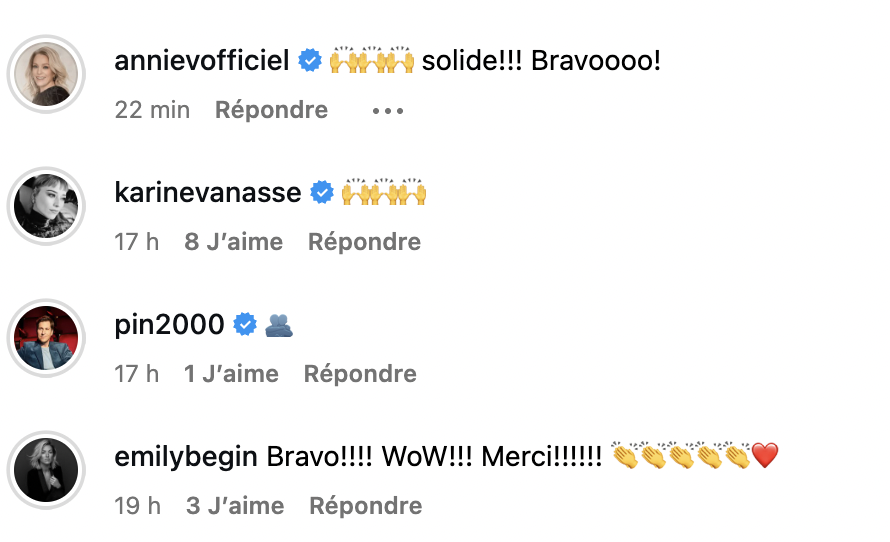Visit emilybegin's profile via username

click(188, 458)
